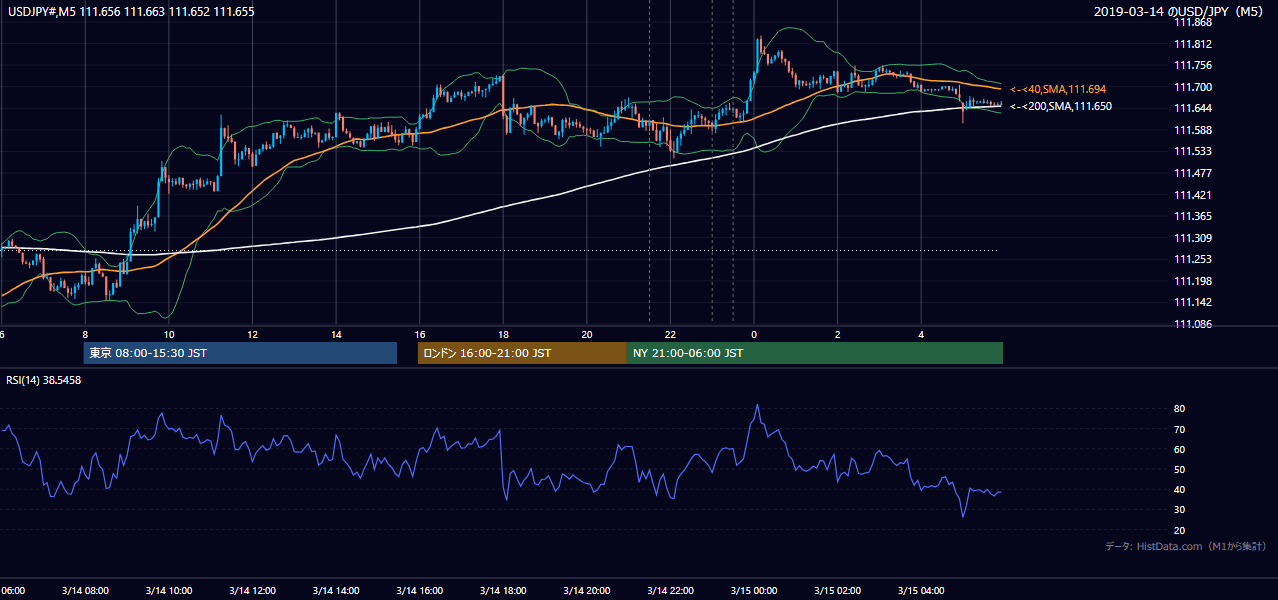This screenshot has width=1278, height=600.
Task: Click price axis label 111.756
Action: point(1193,65)
